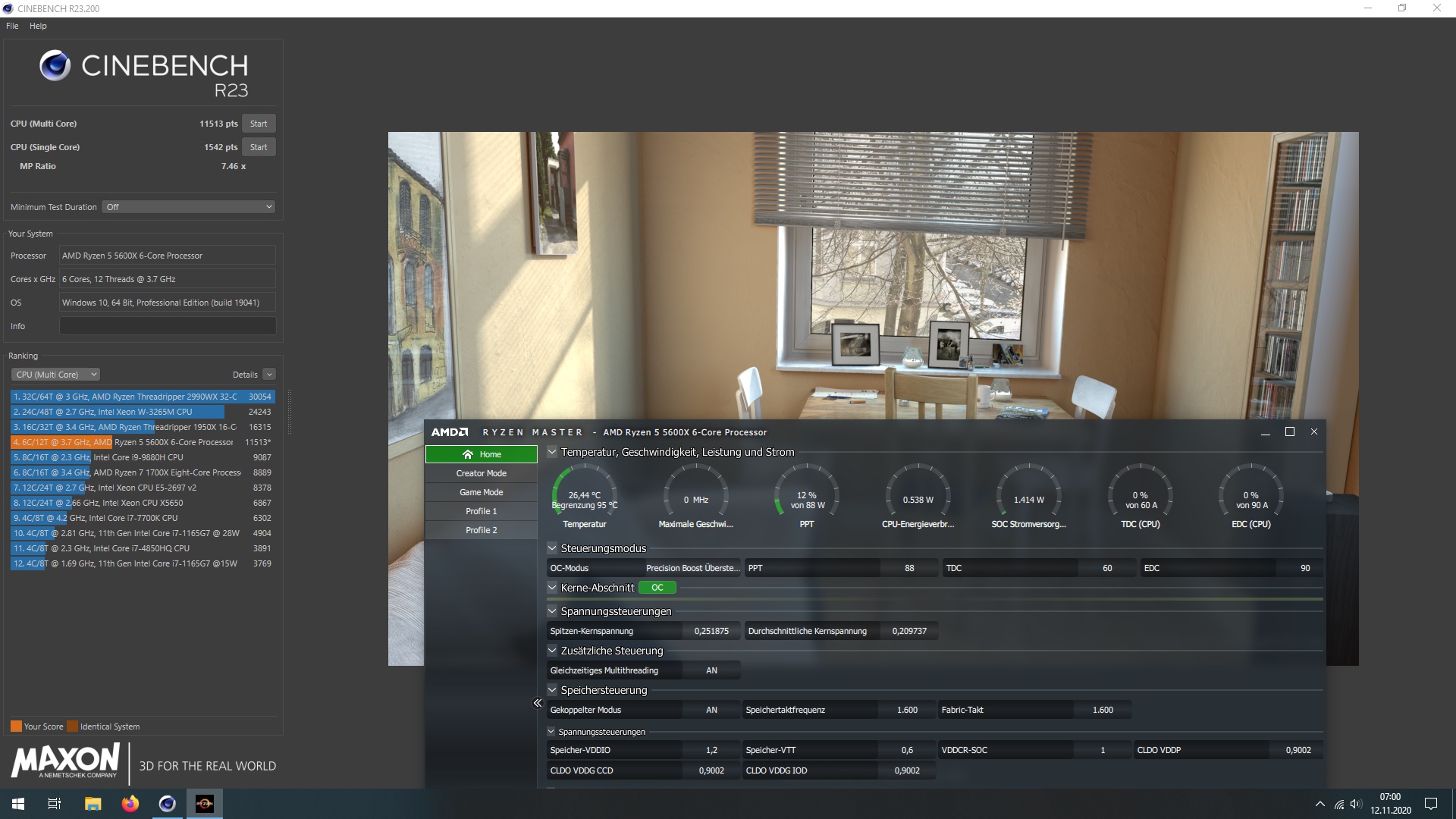Open File Explorer from taskbar
This screenshot has height=819, width=1456.
pos(93,804)
